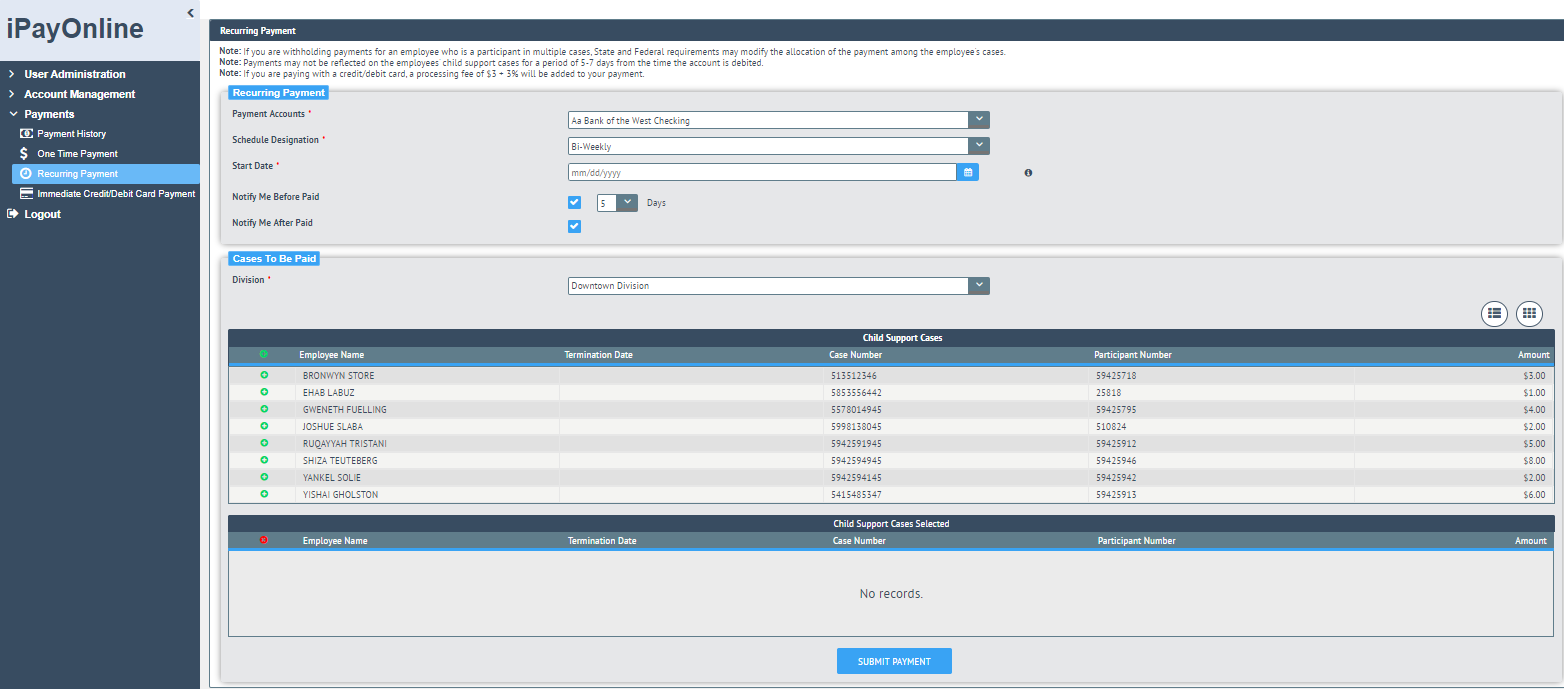1564x689 pixels.
Task: Switch to list view icon
Action: [x=1494, y=313]
